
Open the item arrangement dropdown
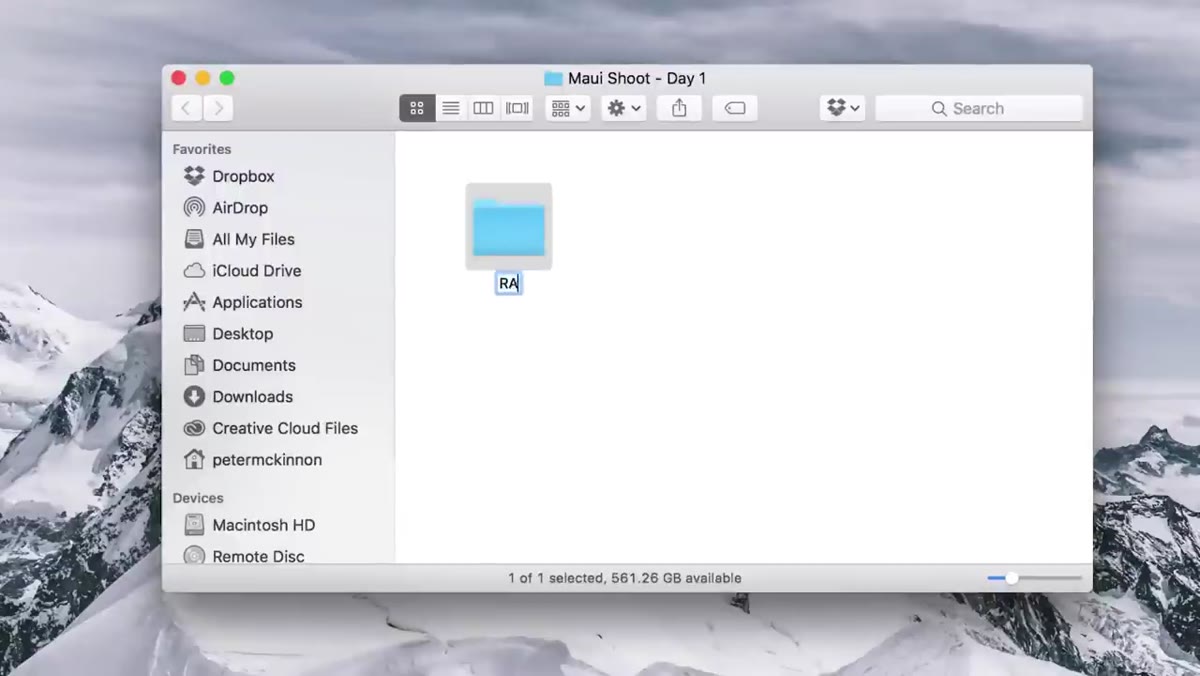tap(568, 108)
